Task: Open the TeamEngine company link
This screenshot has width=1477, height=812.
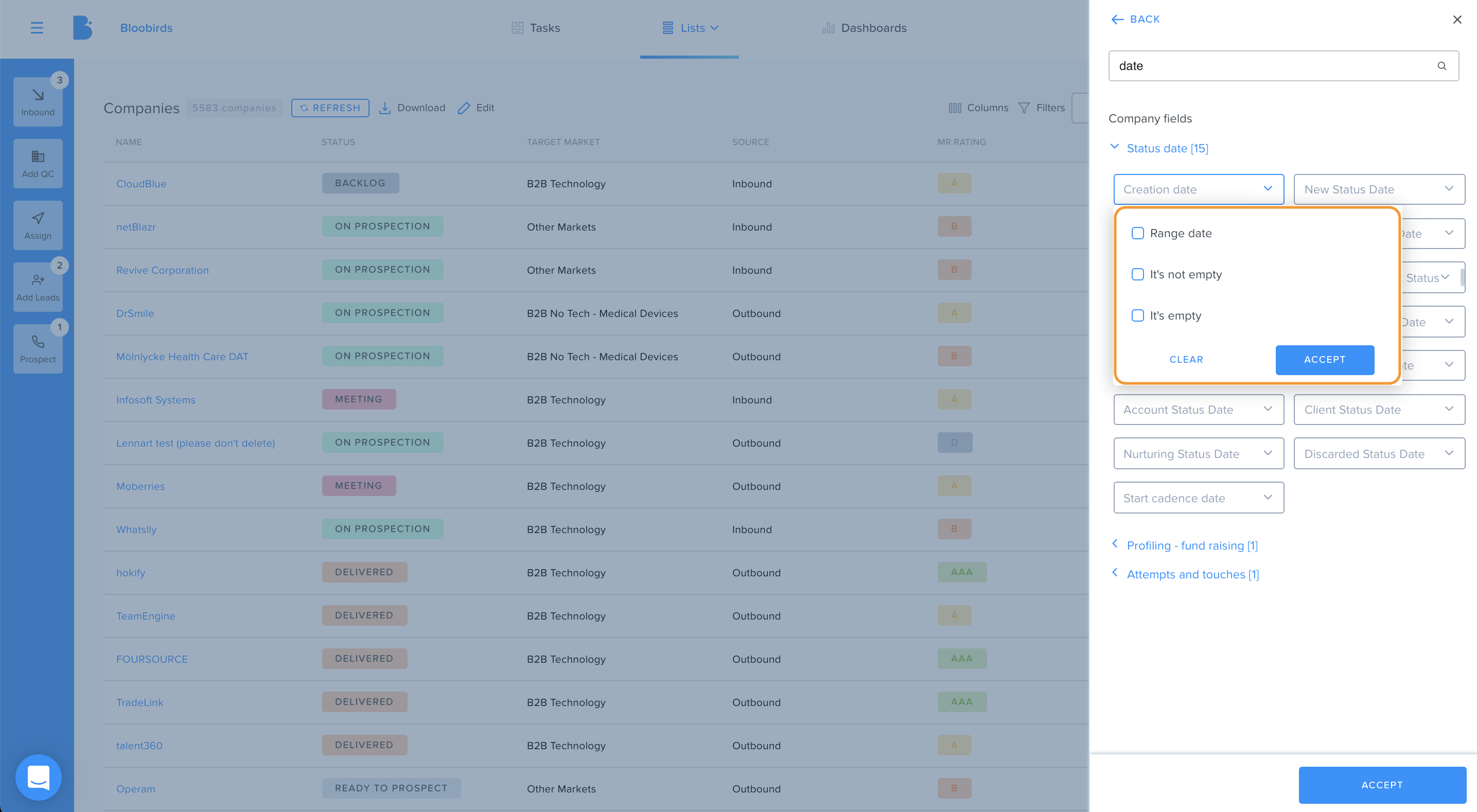Action: (146, 616)
